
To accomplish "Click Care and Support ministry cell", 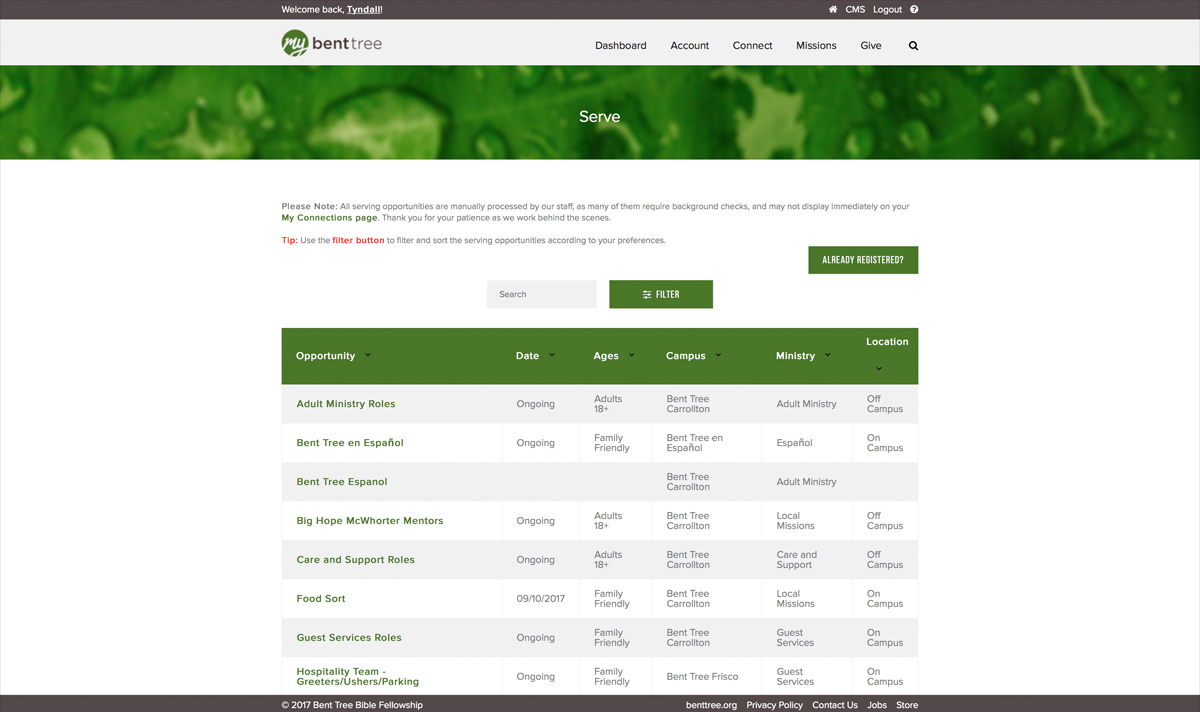I will click(x=796, y=560).
